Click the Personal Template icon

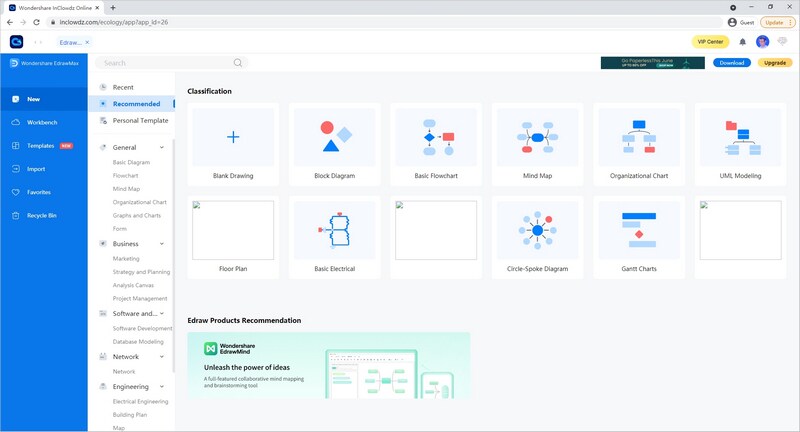pyautogui.click(x=103, y=120)
